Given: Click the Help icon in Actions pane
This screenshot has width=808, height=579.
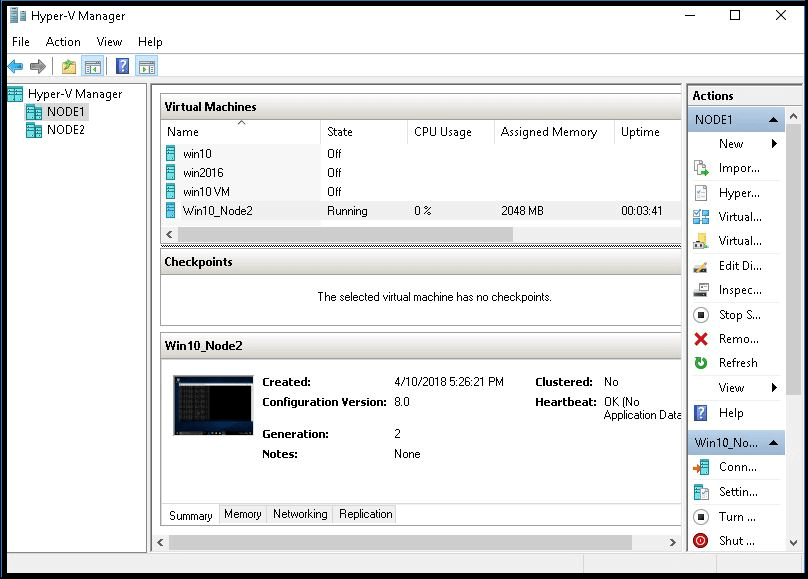Looking at the screenshot, I should tap(701, 413).
